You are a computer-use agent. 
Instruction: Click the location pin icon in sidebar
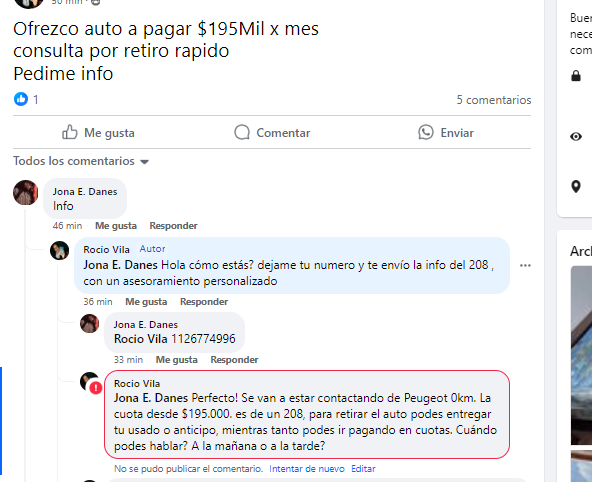576,186
